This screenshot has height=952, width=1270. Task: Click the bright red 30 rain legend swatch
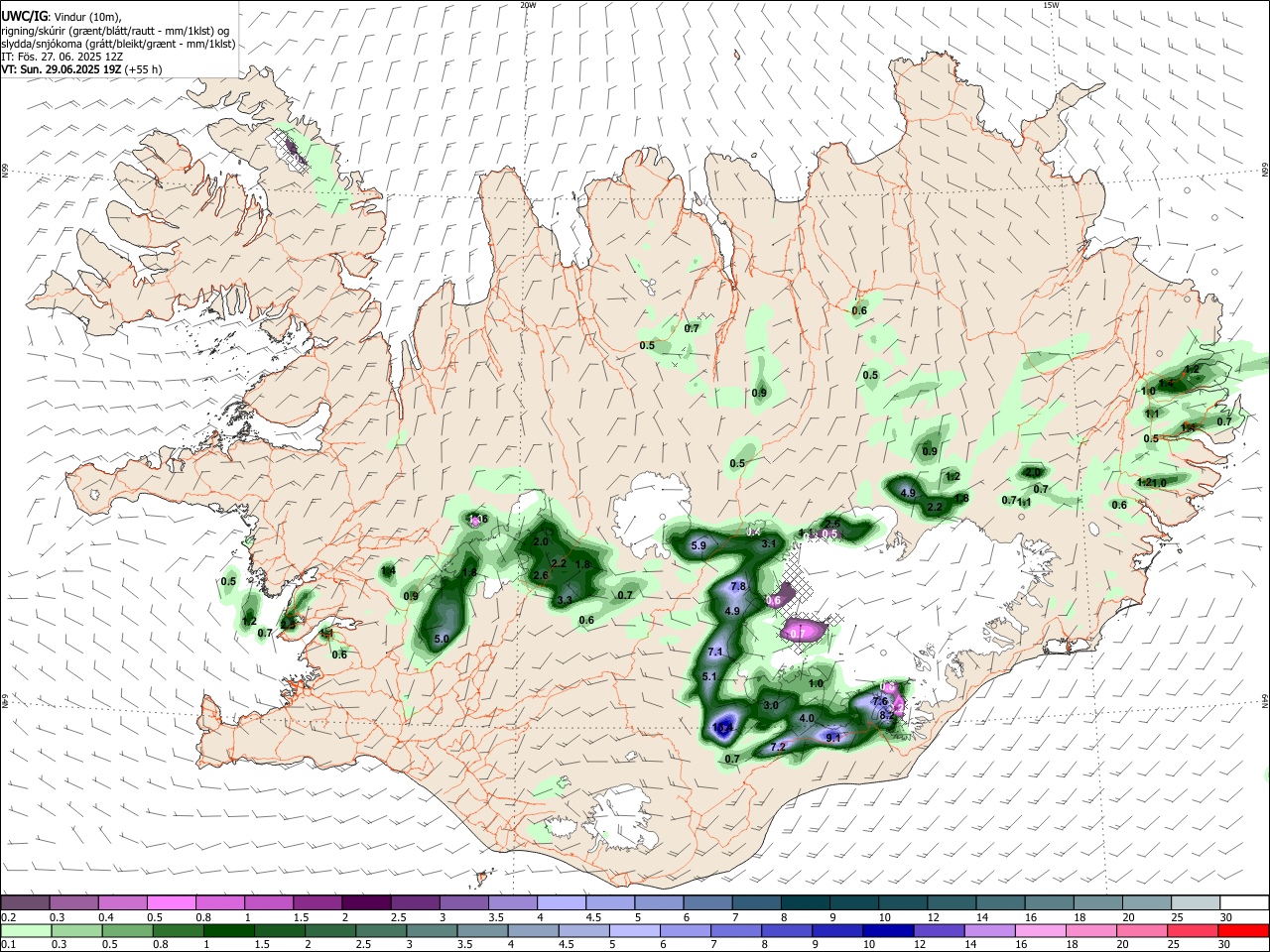pyautogui.click(x=1243, y=930)
